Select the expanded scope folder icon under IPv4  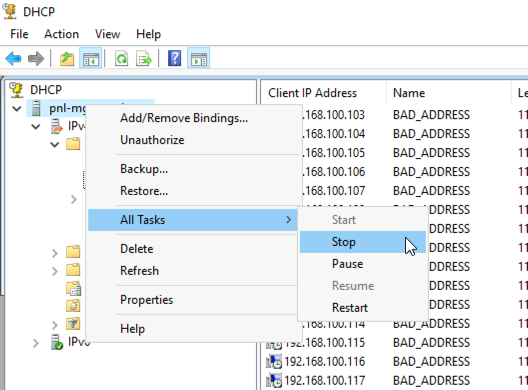[x=73, y=144]
